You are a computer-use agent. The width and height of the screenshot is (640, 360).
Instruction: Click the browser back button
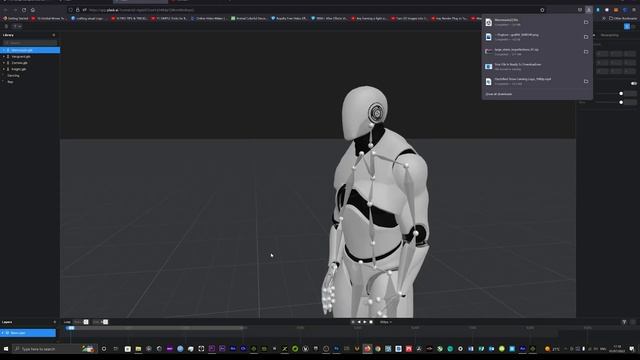click(x=6, y=10)
